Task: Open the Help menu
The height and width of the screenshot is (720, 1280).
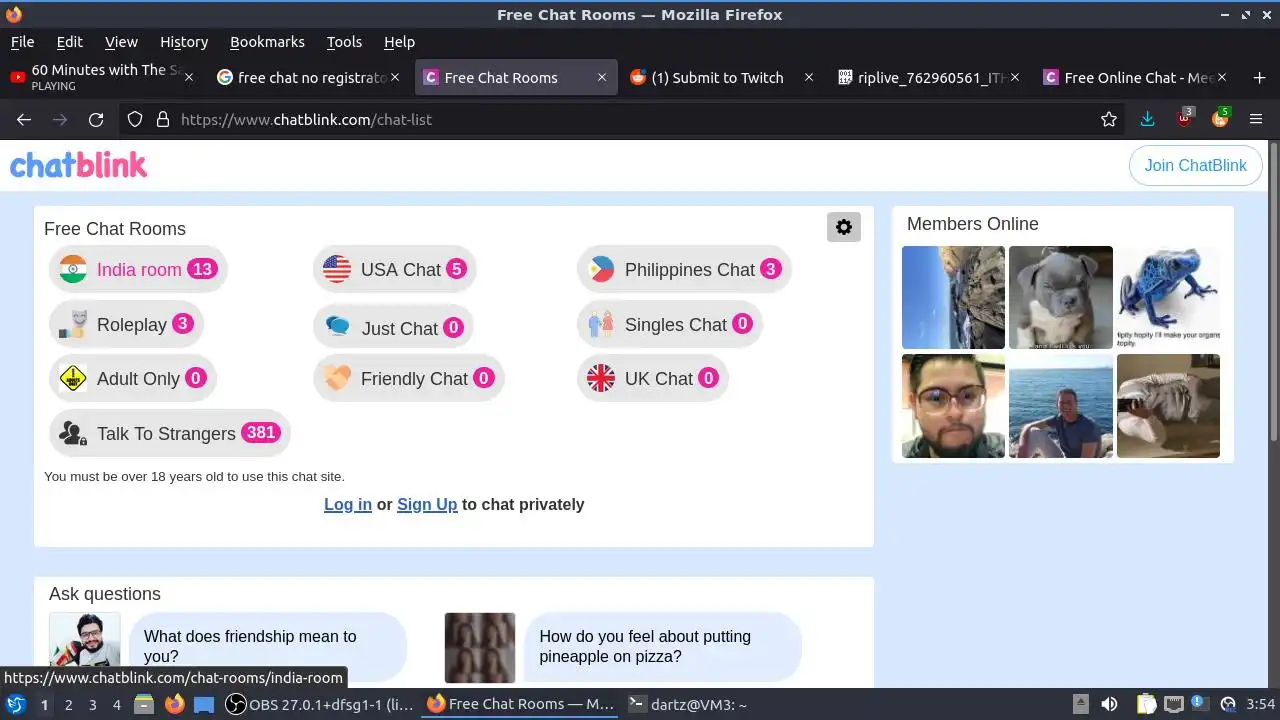Action: pos(399,42)
